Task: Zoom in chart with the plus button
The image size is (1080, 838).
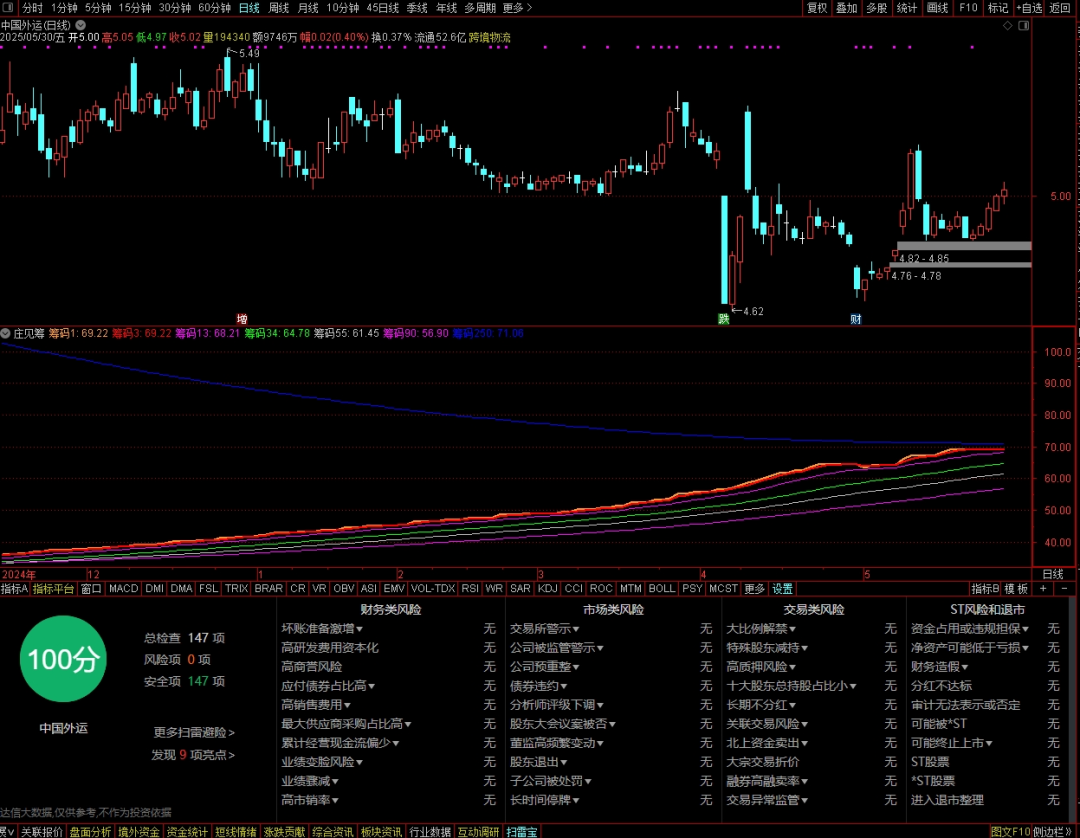Action: [x=1043, y=589]
